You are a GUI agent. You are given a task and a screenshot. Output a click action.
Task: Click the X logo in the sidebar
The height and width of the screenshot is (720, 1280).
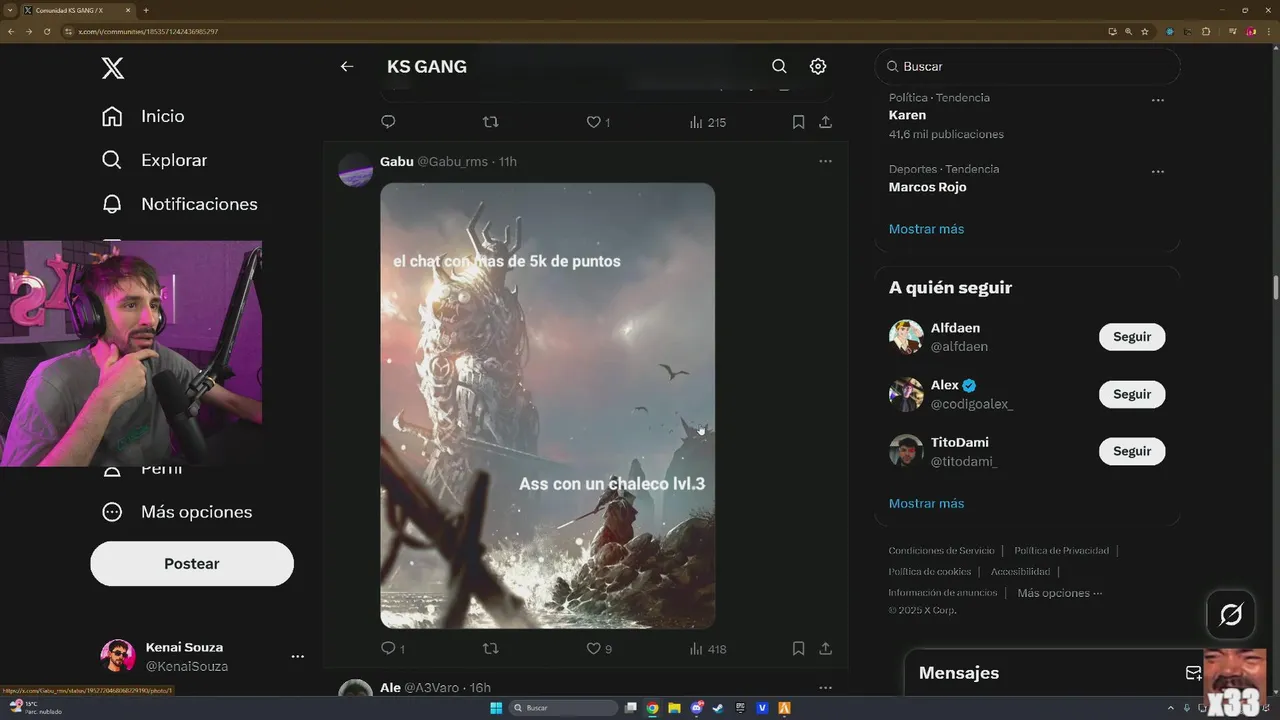coord(113,68)
